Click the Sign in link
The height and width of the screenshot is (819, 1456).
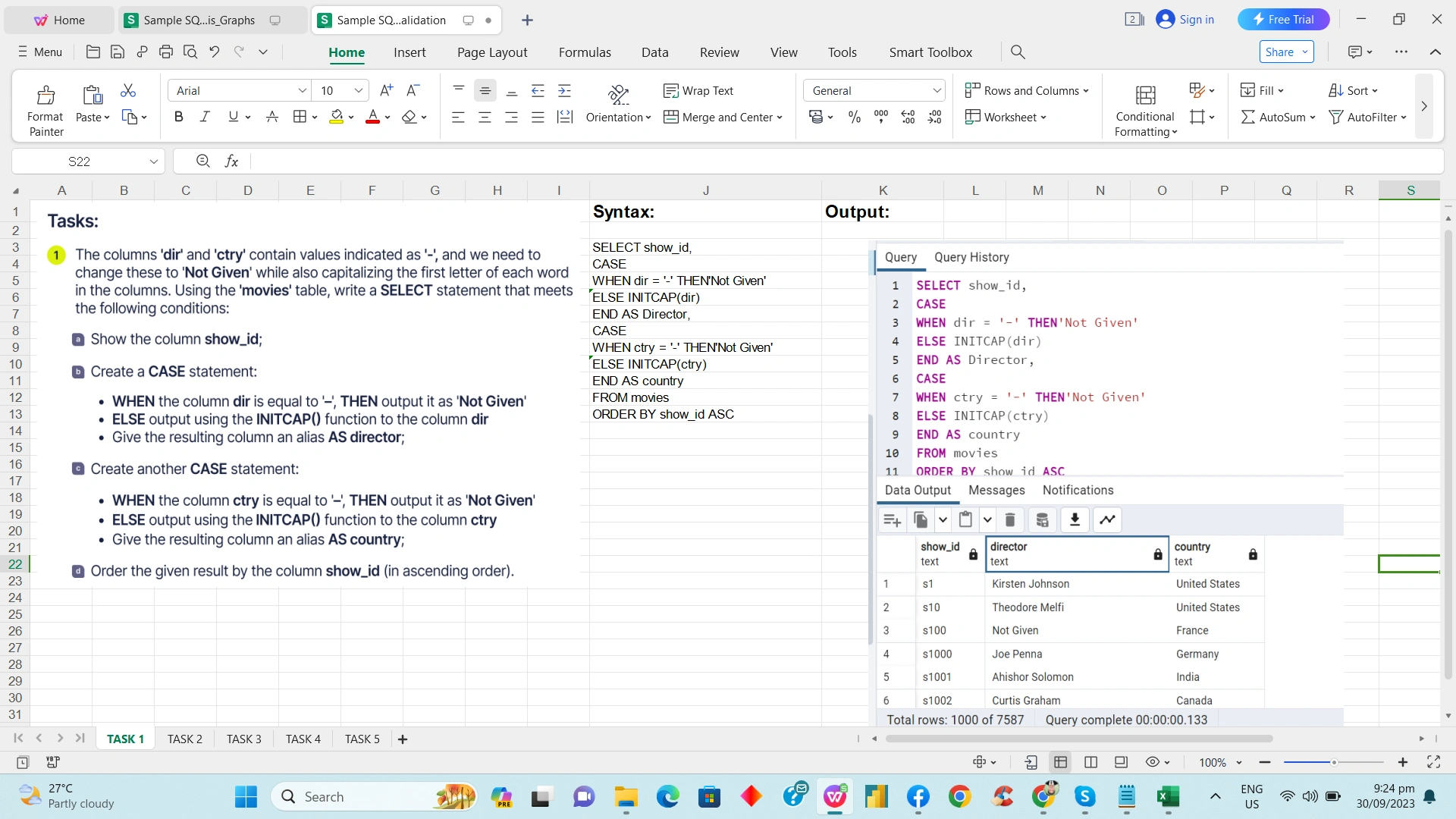[x=1194, y=19]
